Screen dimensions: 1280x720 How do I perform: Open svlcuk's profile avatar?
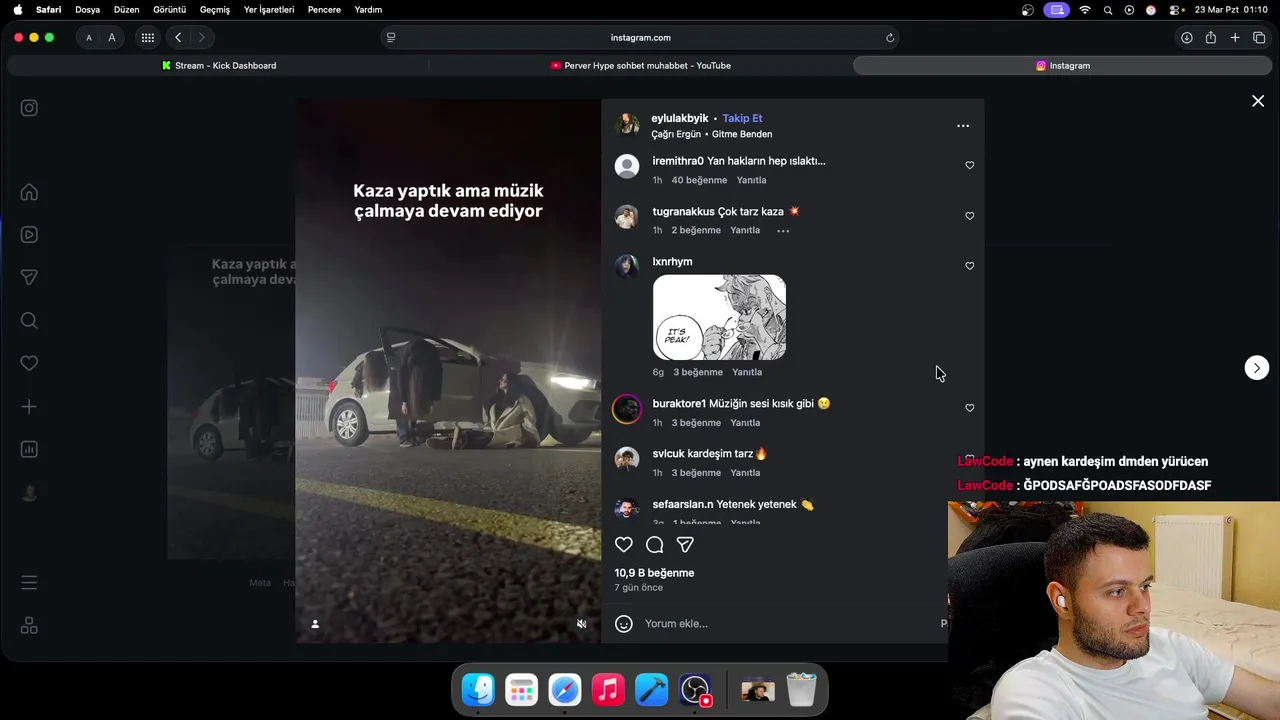(x=627, y=459)
